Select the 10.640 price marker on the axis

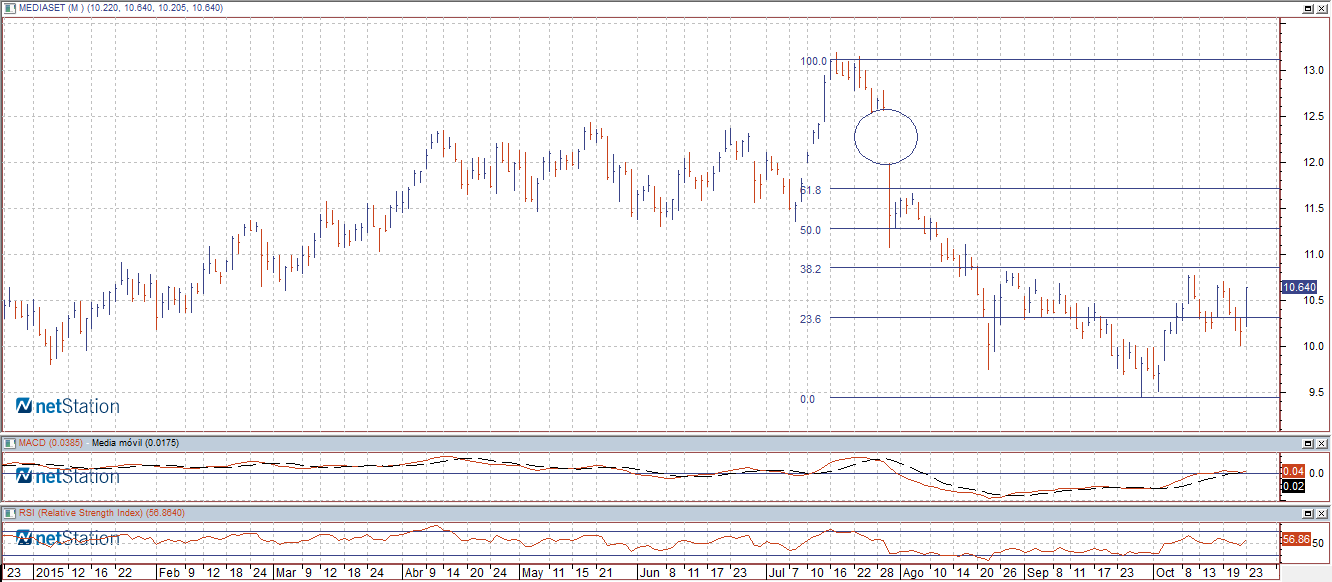(1300, 287)
